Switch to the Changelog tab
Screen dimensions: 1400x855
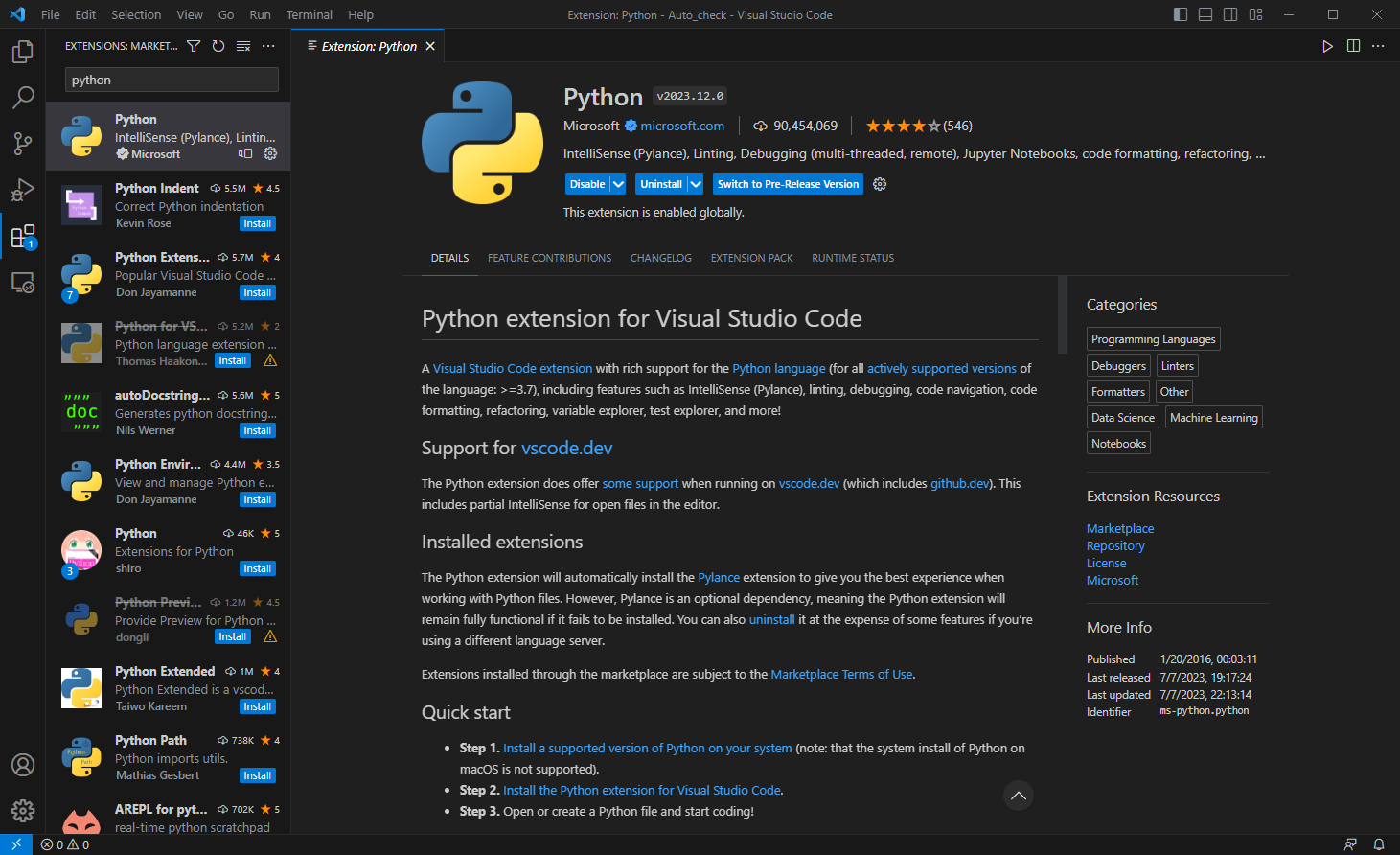661,258
